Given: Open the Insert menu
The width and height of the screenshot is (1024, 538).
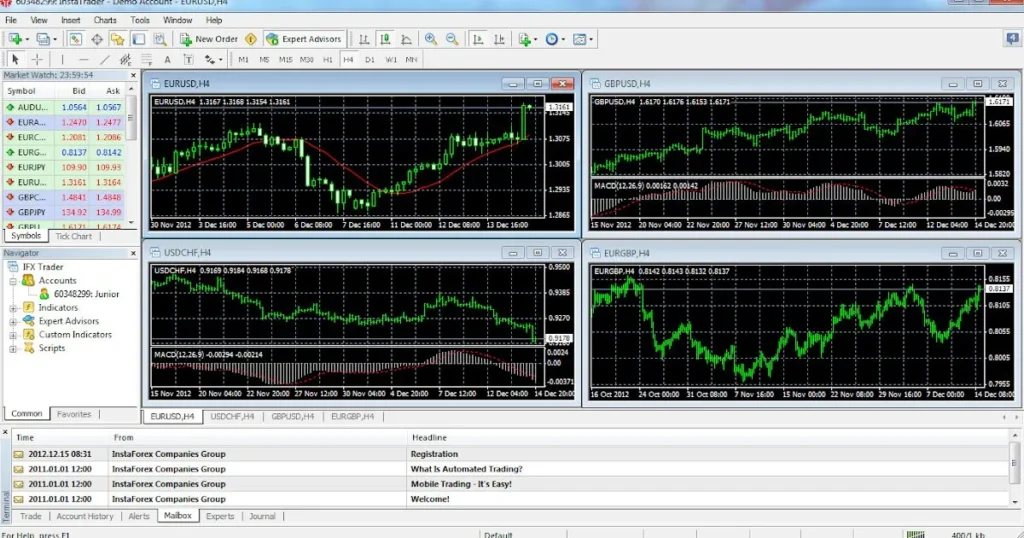Looking at the screenshot, I should [x=71, y=20].
